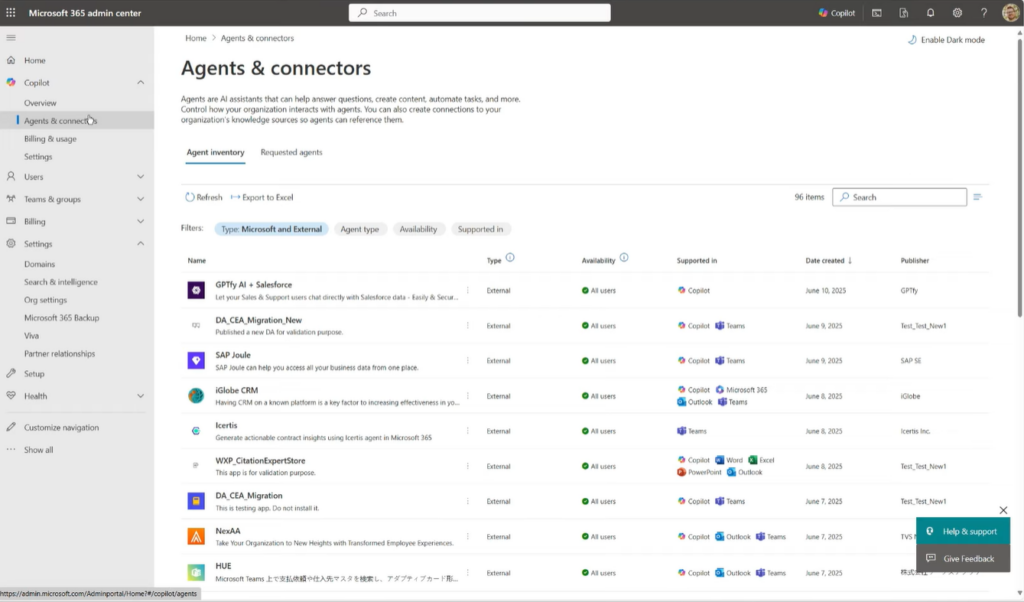Open more options for NexAA row
1024x602 pixels.
coord(468,537)
